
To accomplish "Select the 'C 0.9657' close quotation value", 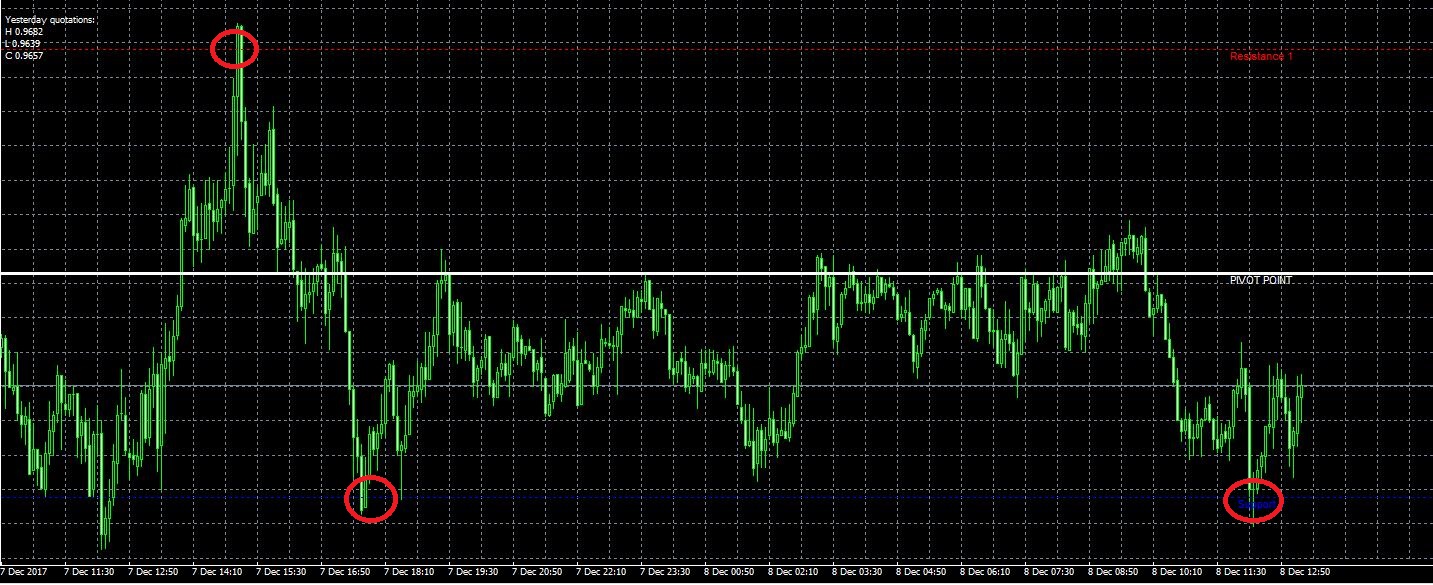I will tap(24, 56).
